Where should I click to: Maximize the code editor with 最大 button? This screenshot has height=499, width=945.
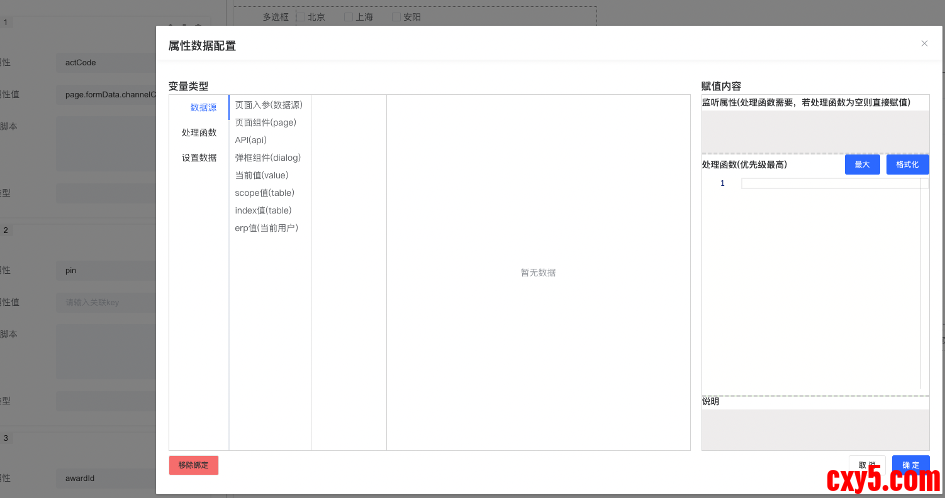coord(861,165)
